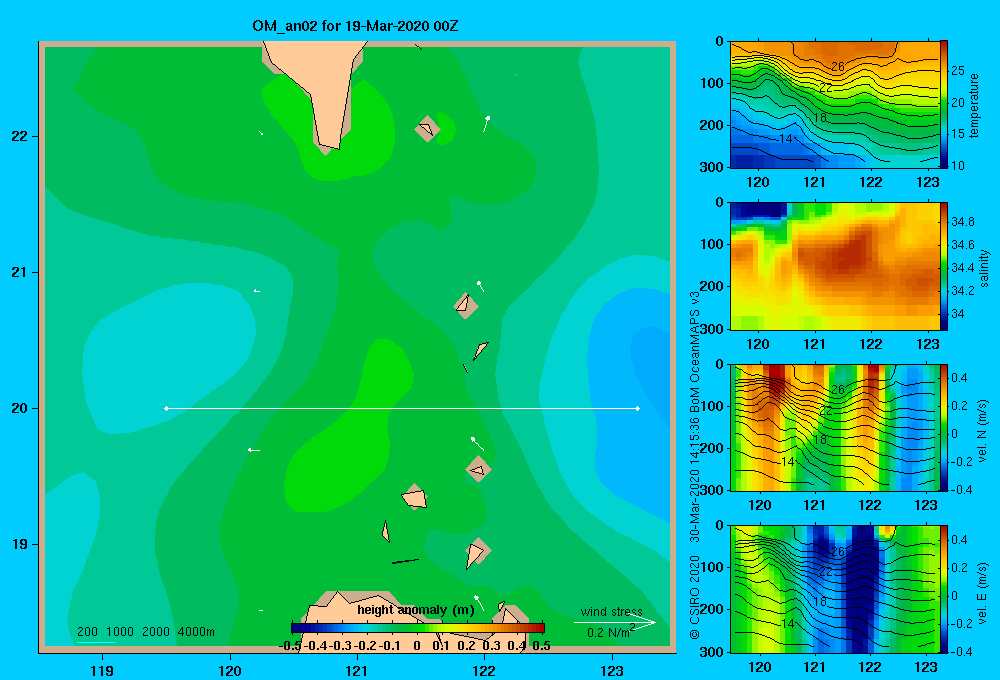Select the salinity depth section panel
Viewport: 1000px width, 680px height.
tap(835, 266)
